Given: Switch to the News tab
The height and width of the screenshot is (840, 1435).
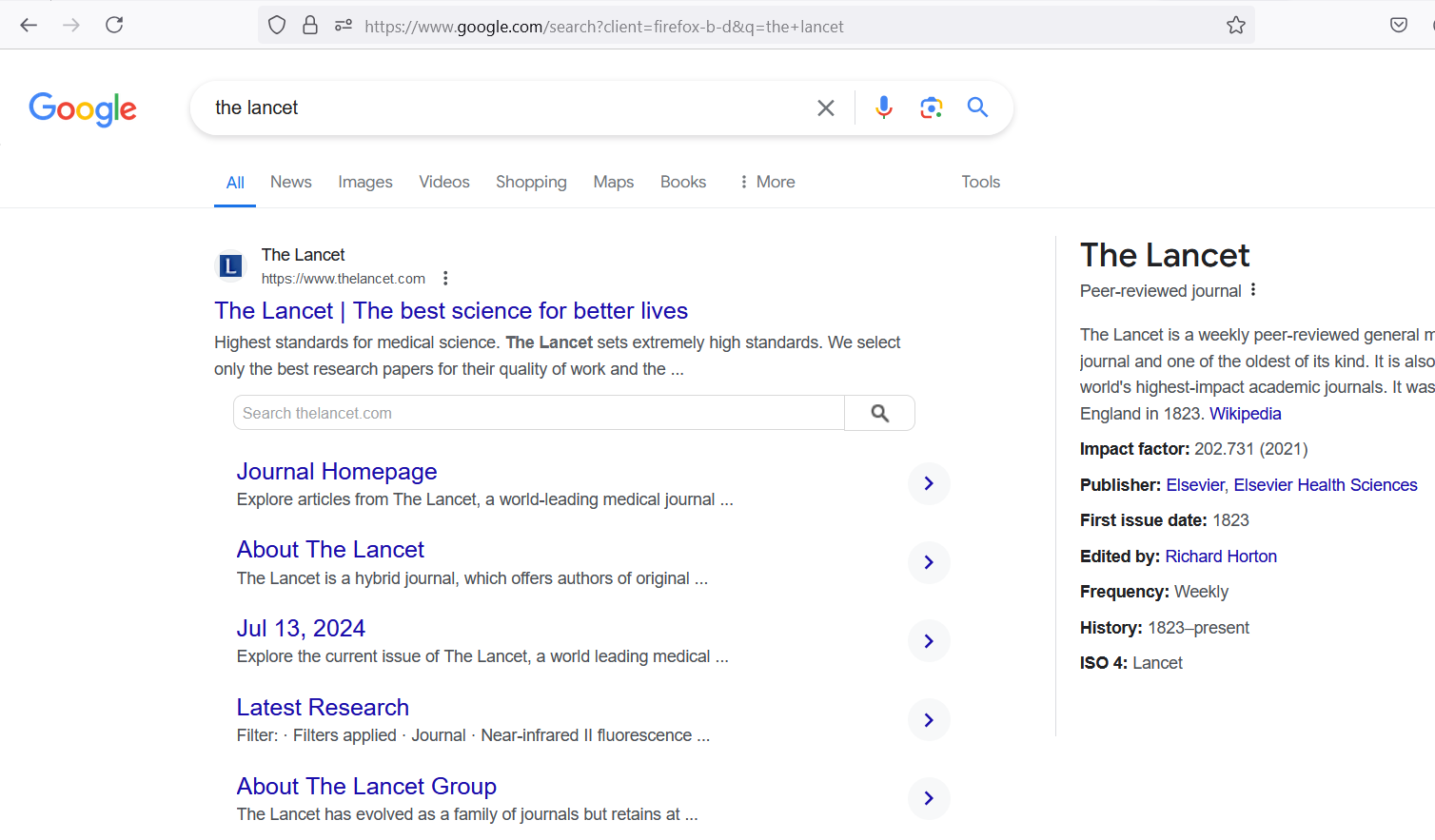Looking at the screenshot, I should (x=291, y=182).
